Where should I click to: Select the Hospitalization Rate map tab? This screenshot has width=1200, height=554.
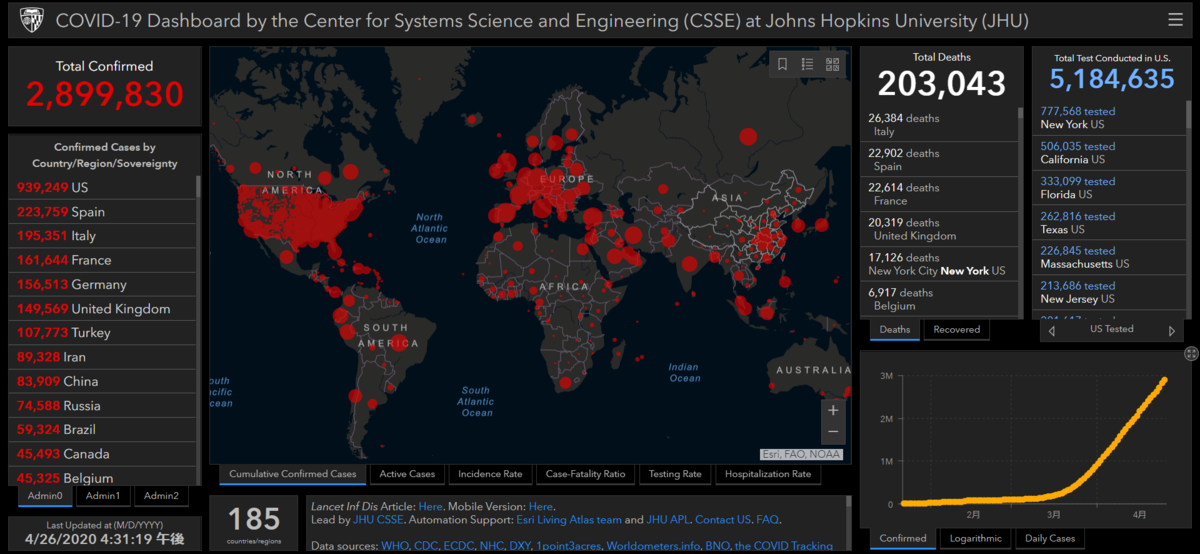[768, 474]
